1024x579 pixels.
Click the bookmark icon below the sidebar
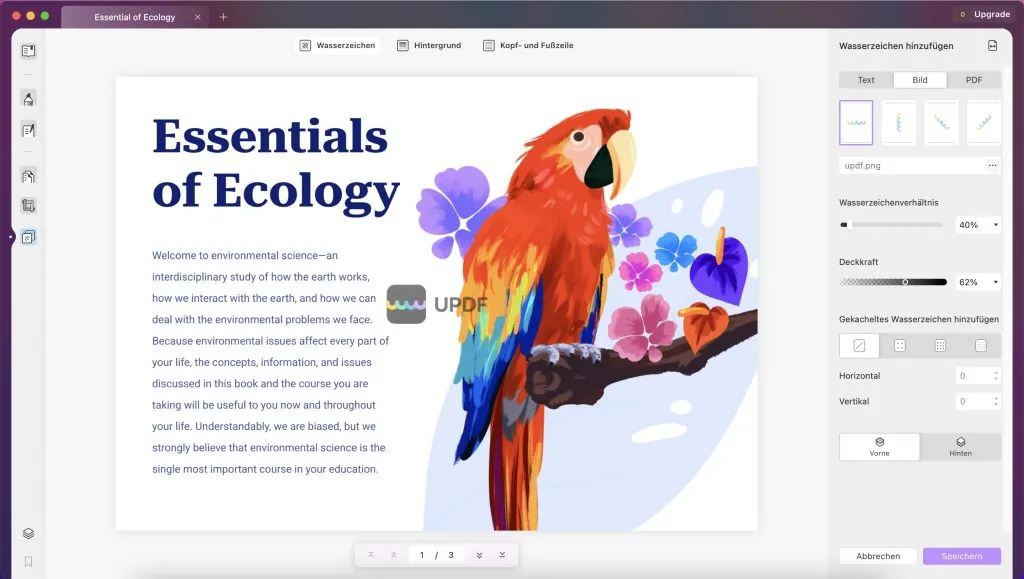click(x=28, y=559)
